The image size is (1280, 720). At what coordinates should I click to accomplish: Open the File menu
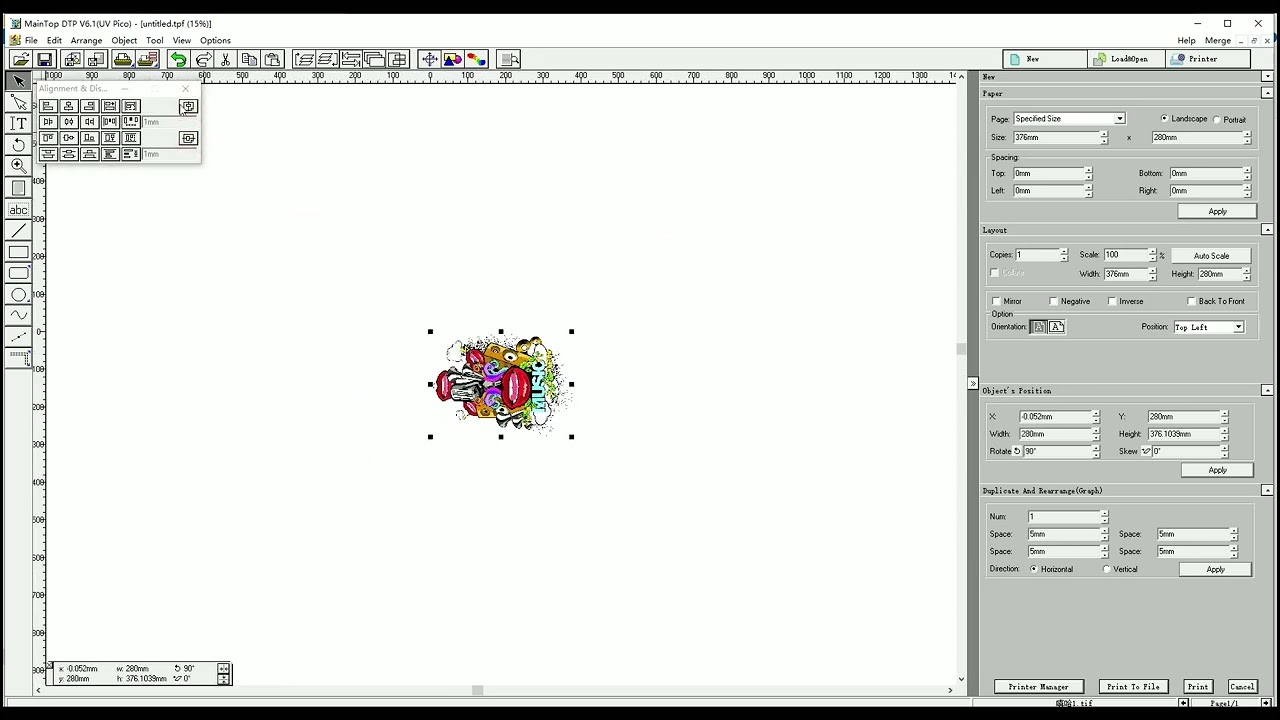(x=31, y=41)
